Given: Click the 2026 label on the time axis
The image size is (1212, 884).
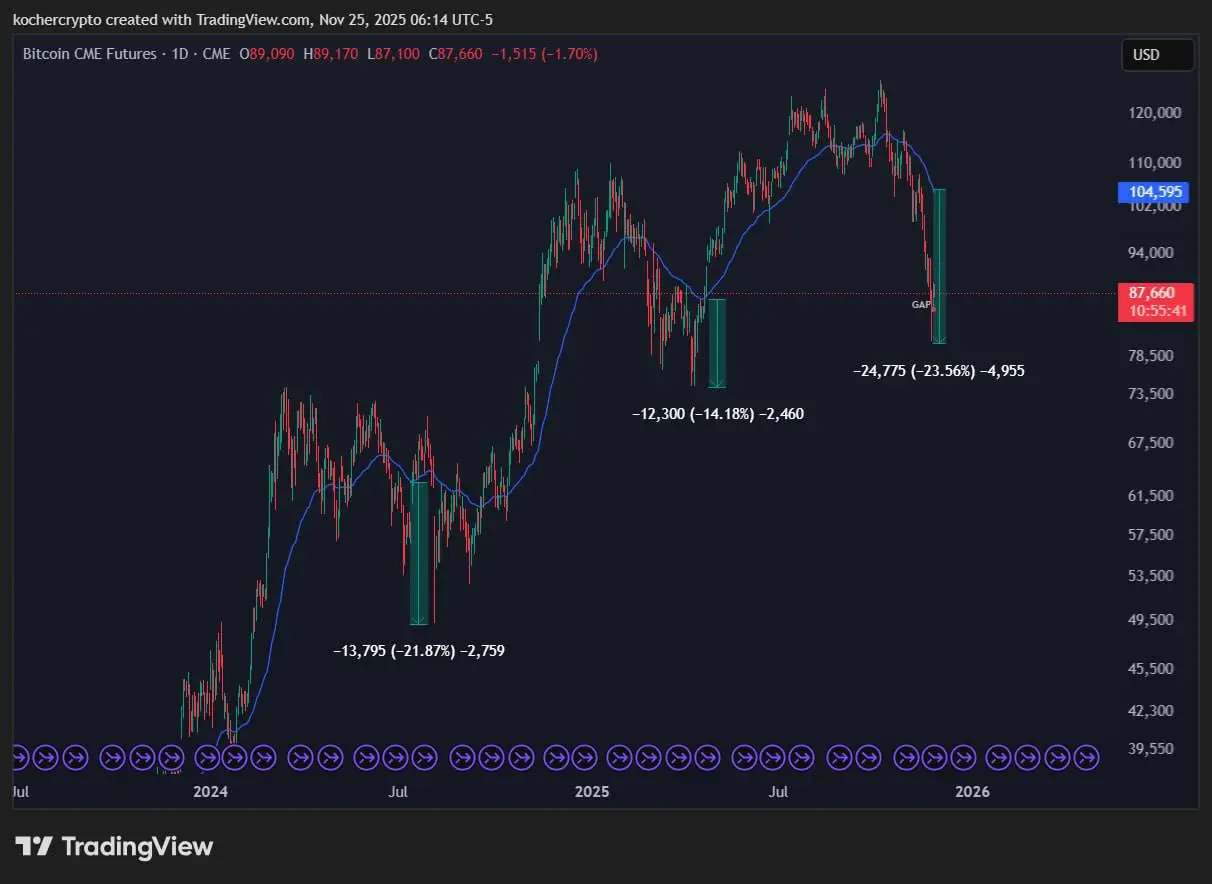Looking at the screenshot, I should [x=973, y=792].
